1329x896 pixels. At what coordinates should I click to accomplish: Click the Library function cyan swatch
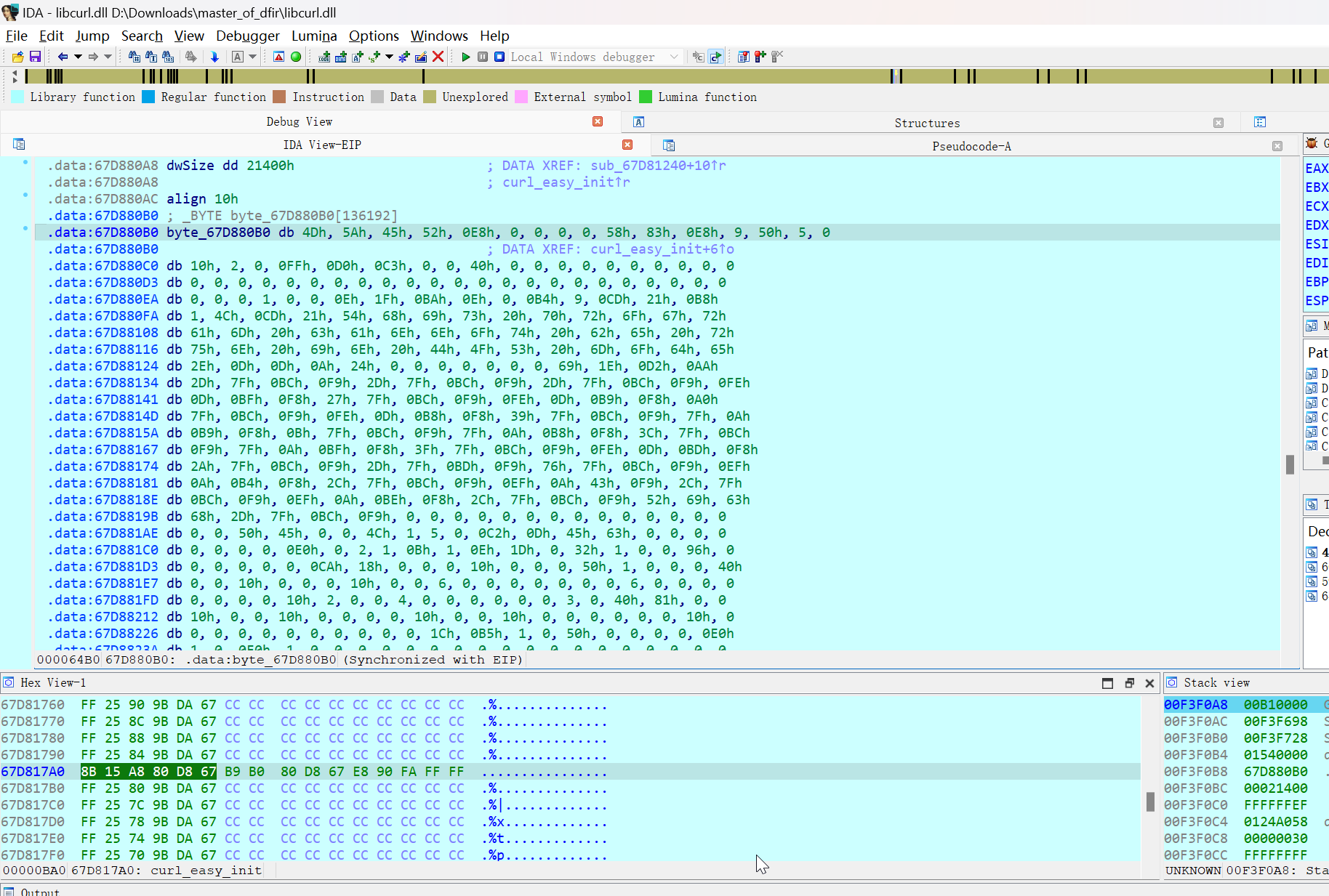(17, 97)
